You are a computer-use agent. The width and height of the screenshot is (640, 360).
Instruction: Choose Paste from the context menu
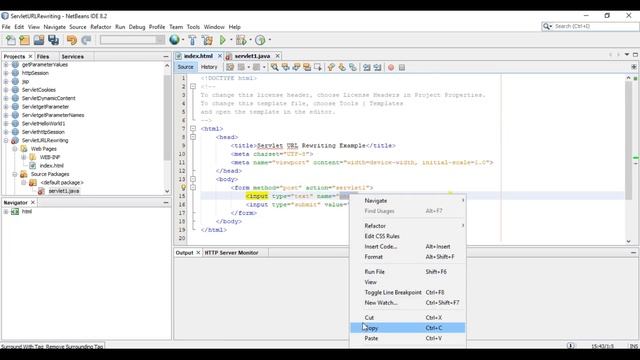407,338
